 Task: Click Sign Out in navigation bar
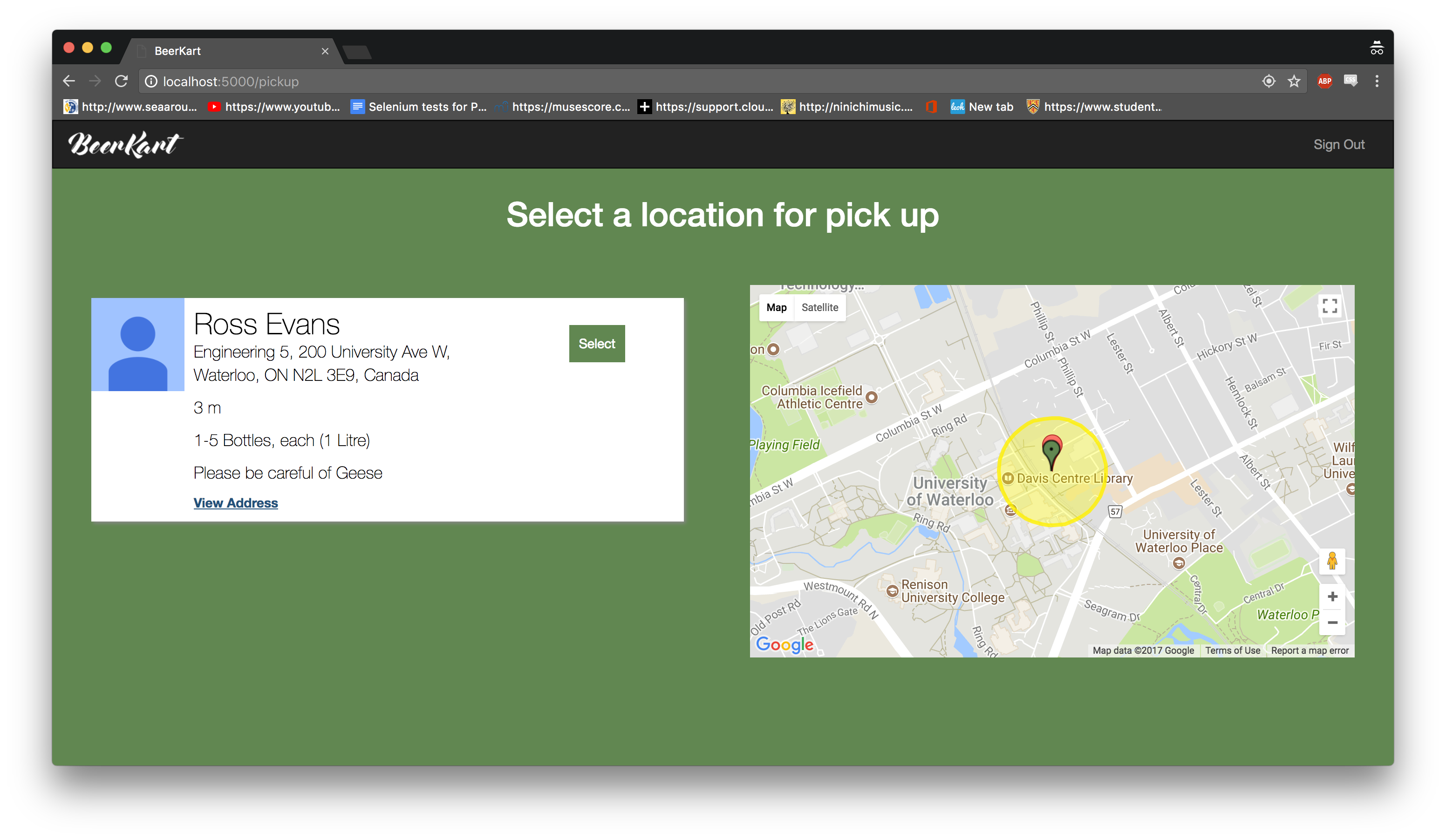click(x=1339, y=144)
